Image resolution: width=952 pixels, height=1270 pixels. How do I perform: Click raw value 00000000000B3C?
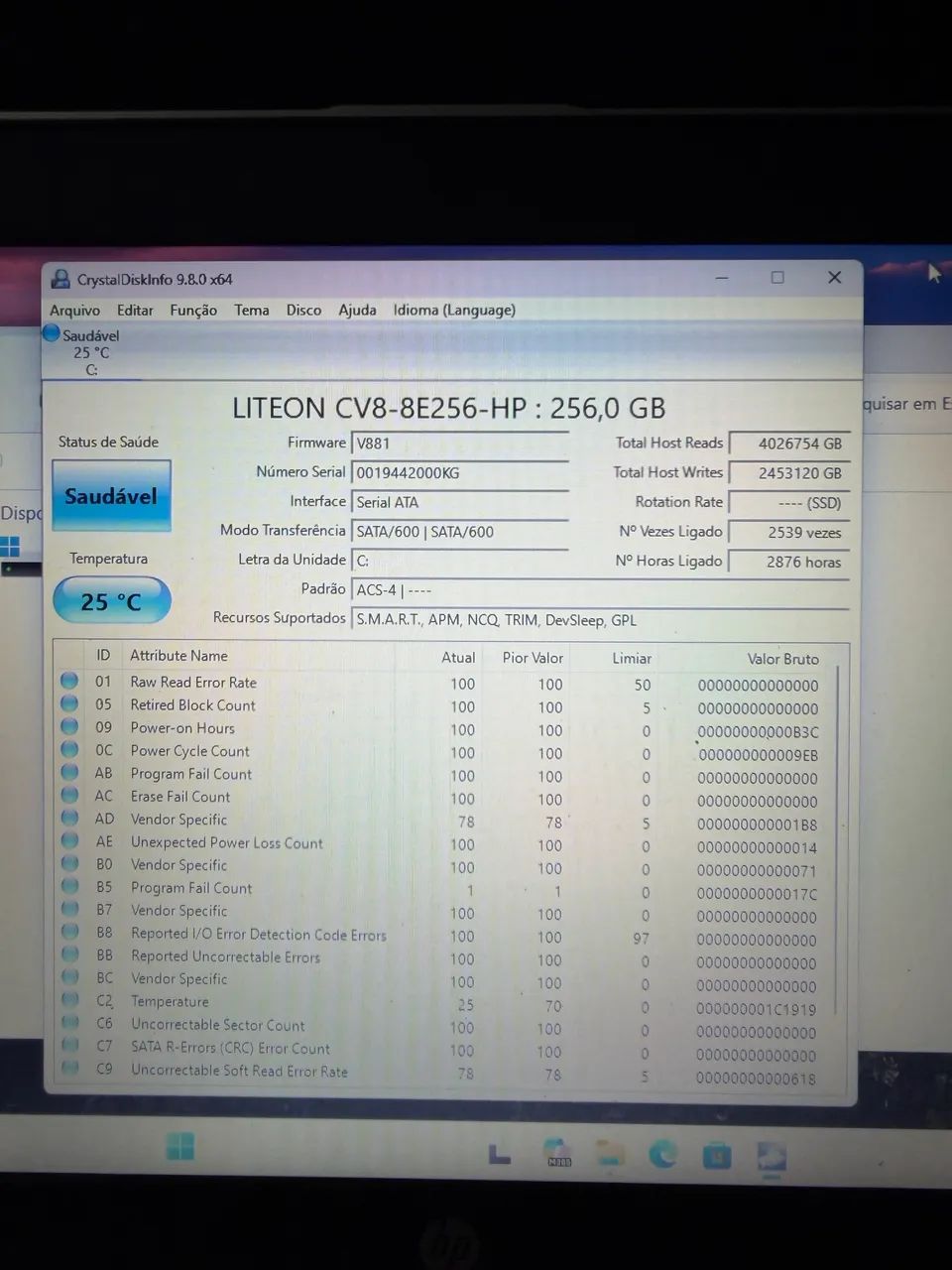(758, 732)
